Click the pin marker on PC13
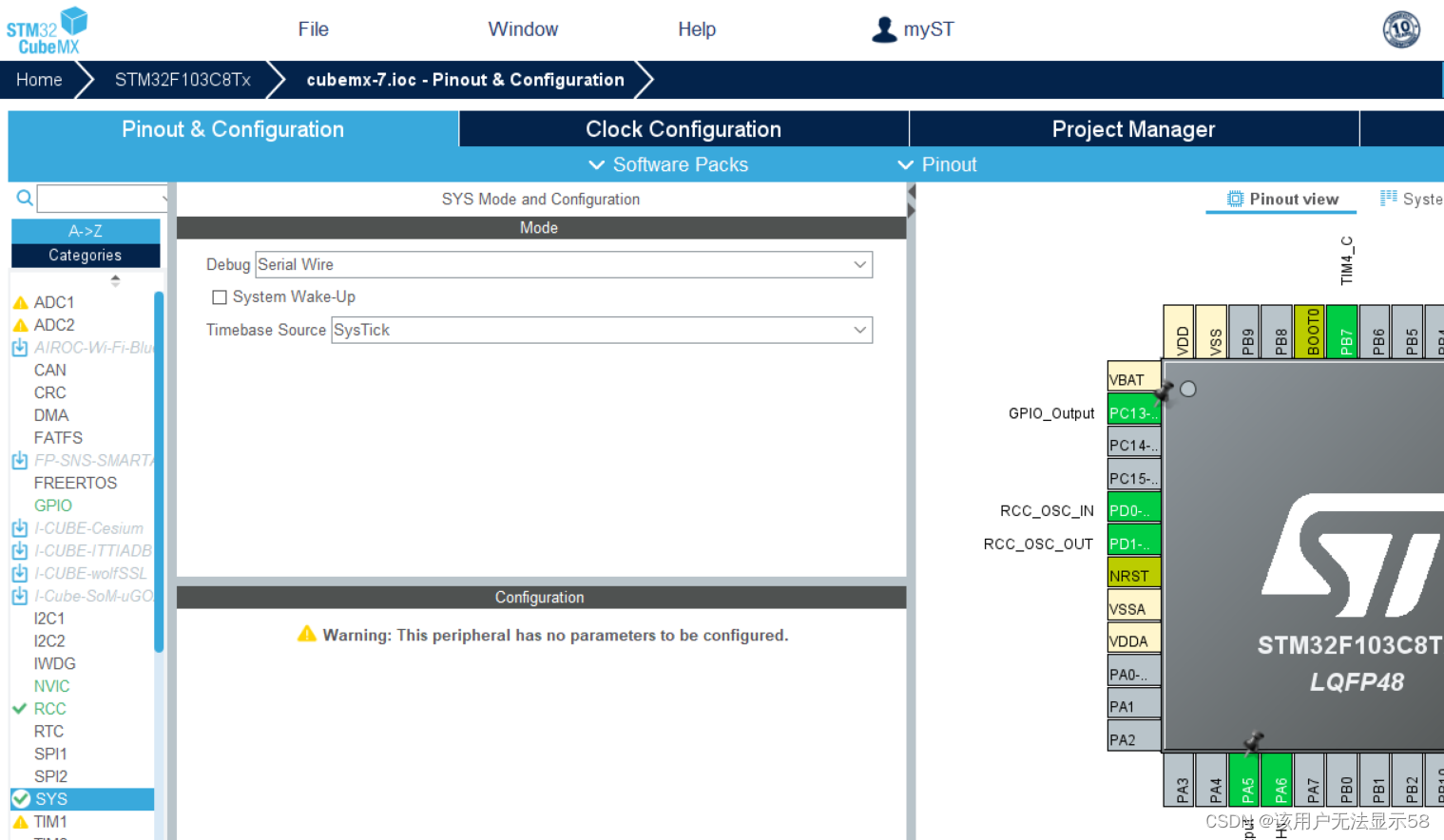Screen dimensions: 1444x840 [x=1165, y=392]
